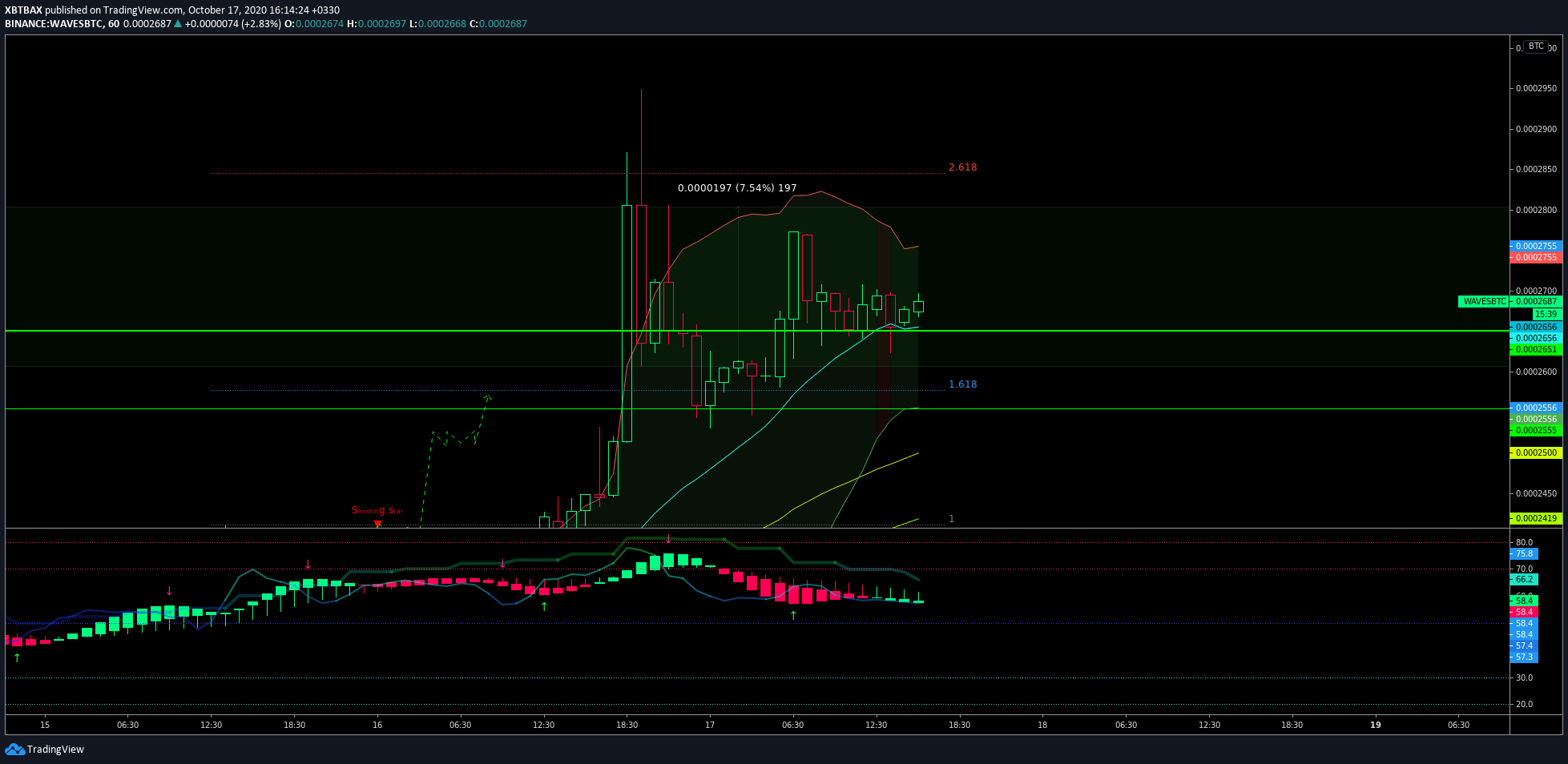
Task: Select the 1.618 Fibonacci level label
Action: point(962,384)
